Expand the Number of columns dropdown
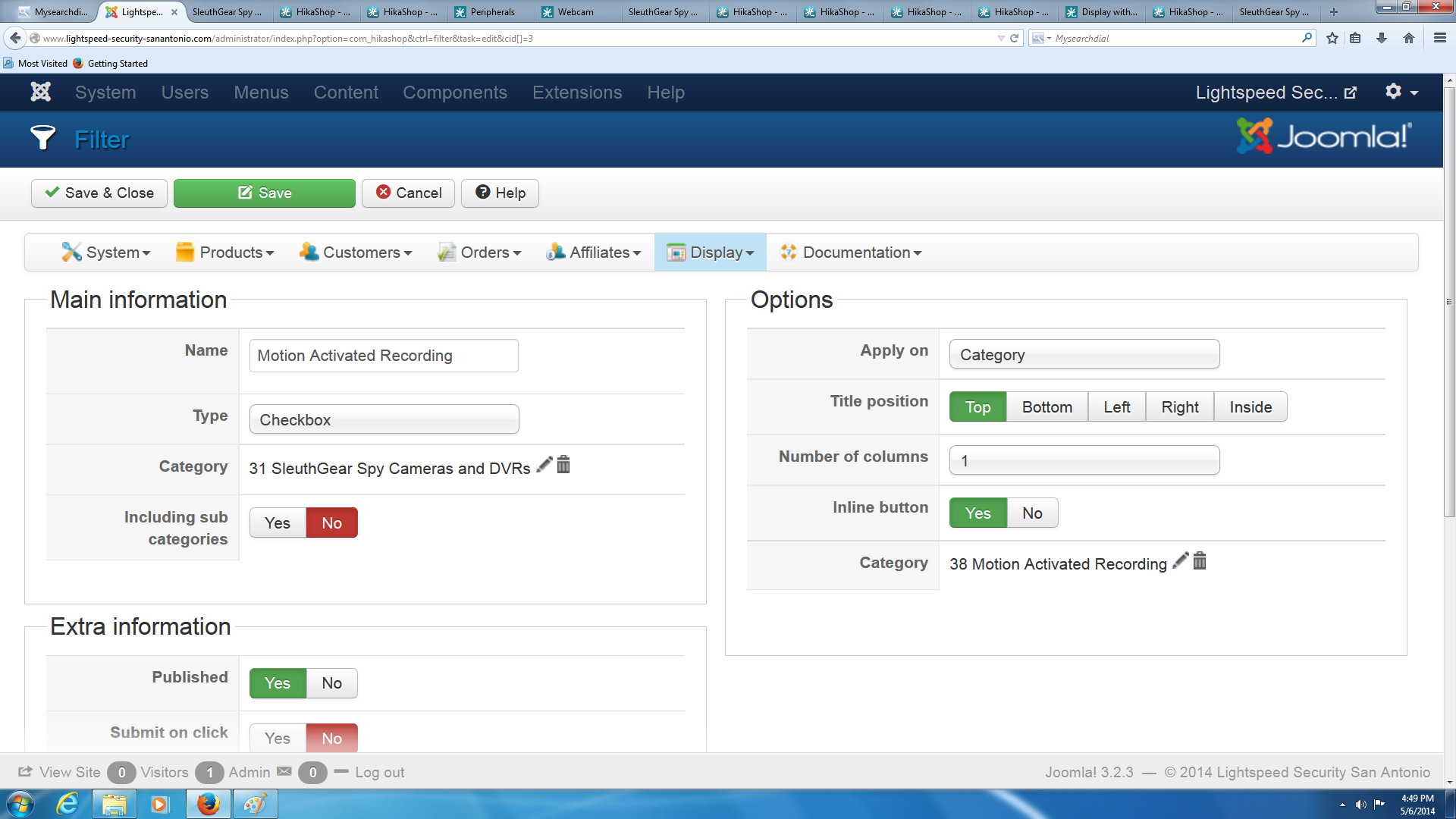Image resolution: width=1456 pixels, height=819 pixels. point(1084,460)
